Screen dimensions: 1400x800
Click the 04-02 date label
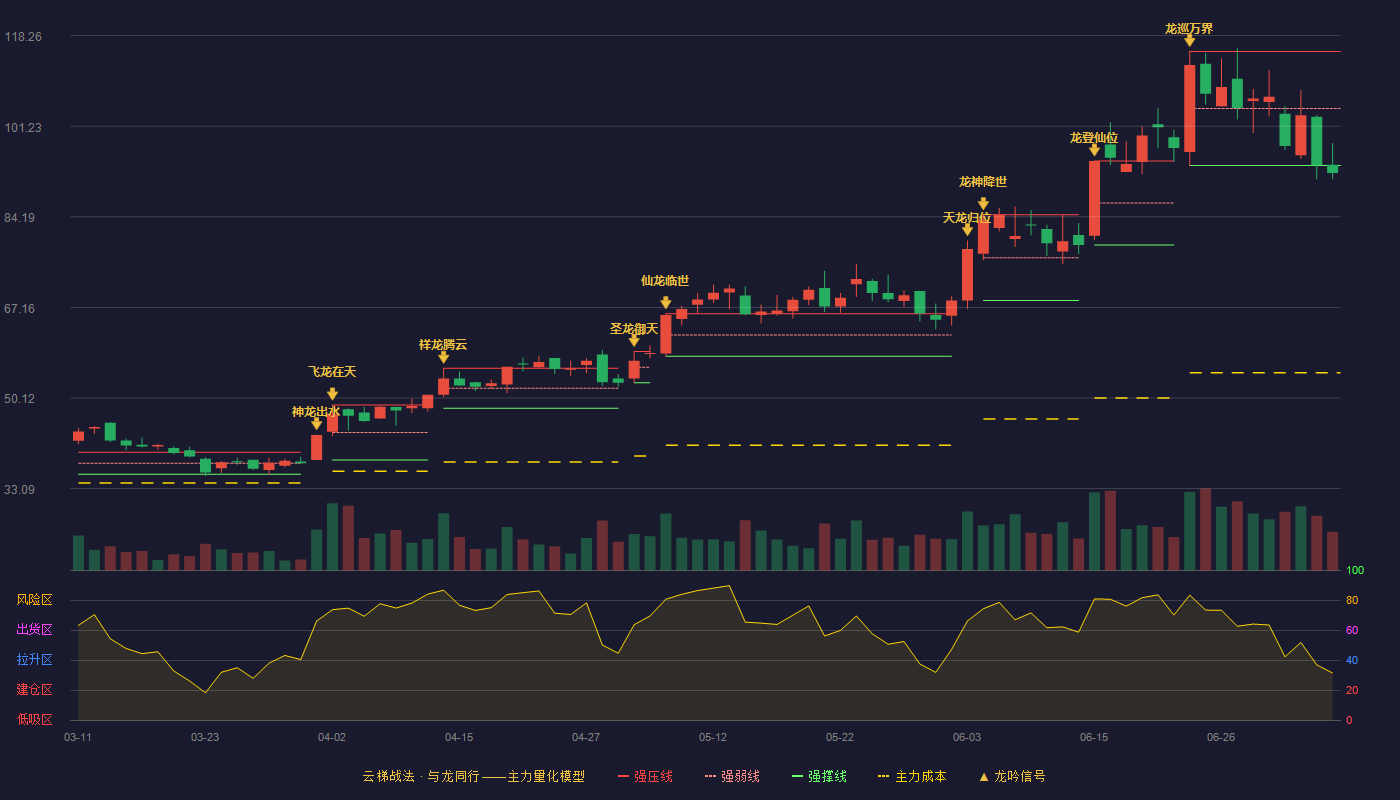(x=332, y=737)
